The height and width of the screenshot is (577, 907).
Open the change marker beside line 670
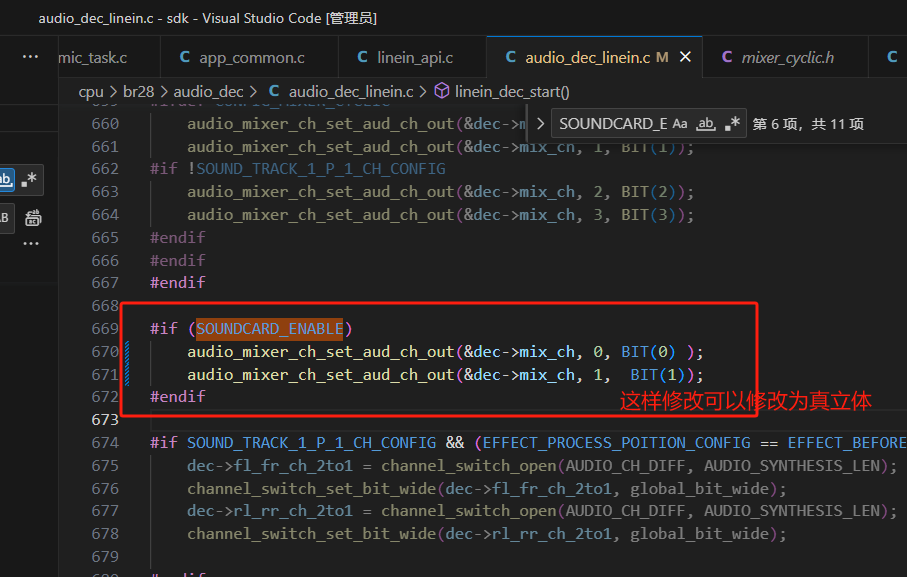pyautogui.click(x=127, y=352)
